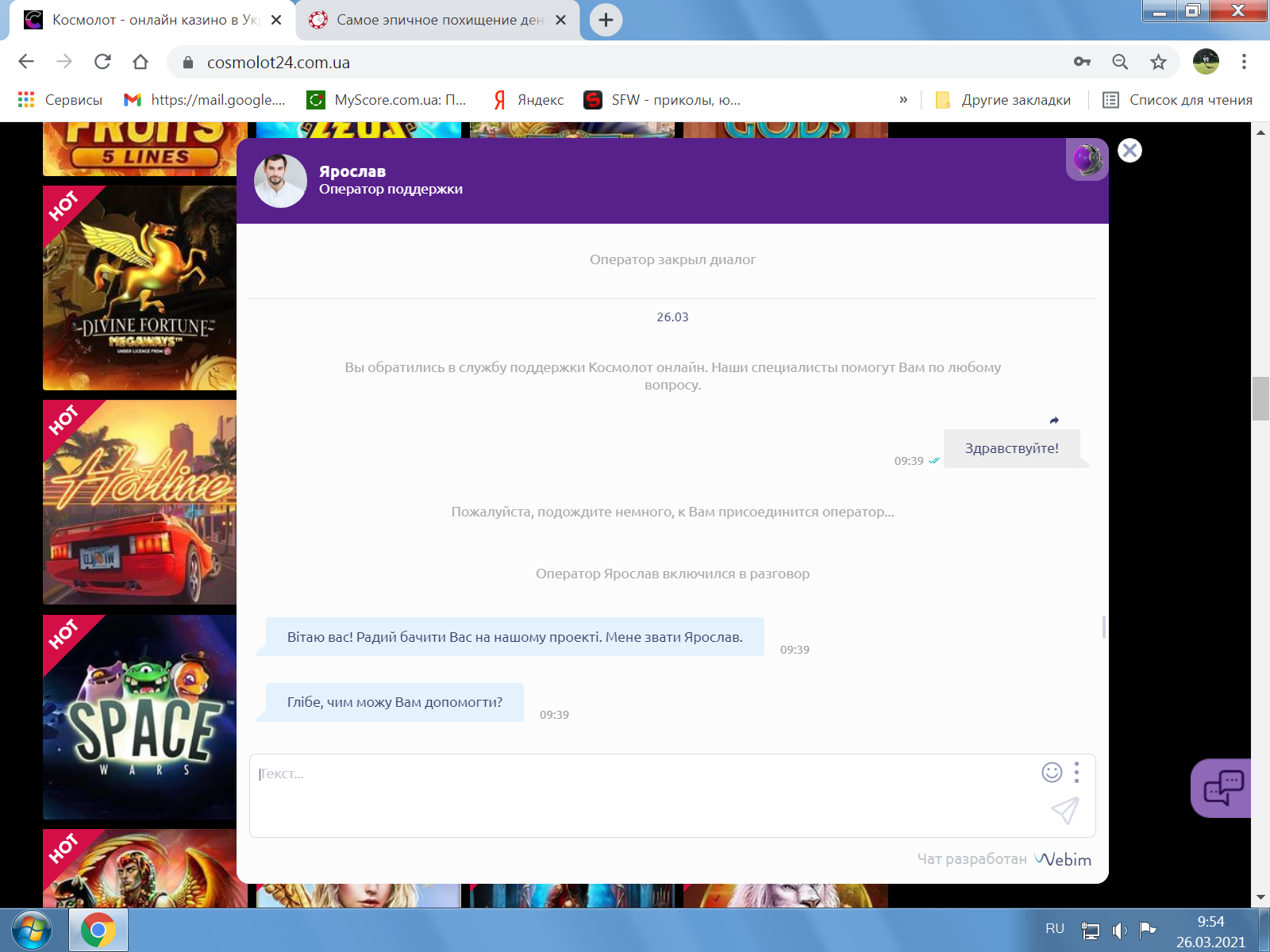Viewport: 1270px width, 952px height.
Task: Bookmark this page with star icon
Action: tap(1158, 62)
